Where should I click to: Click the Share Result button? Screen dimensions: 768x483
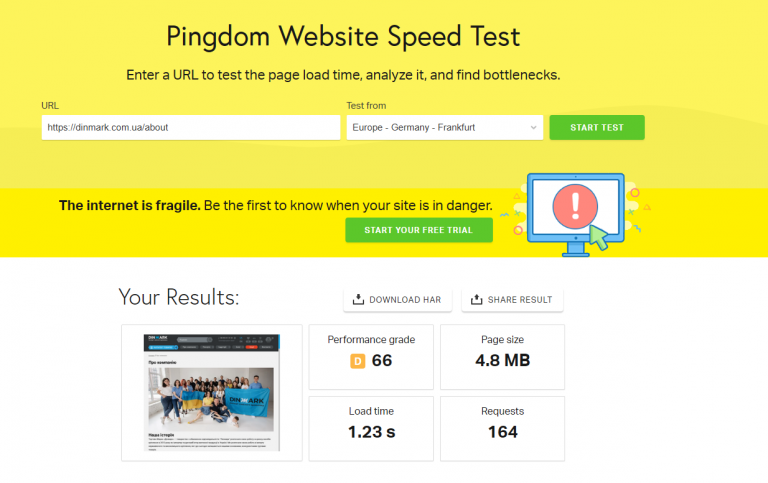click(512, 300)
